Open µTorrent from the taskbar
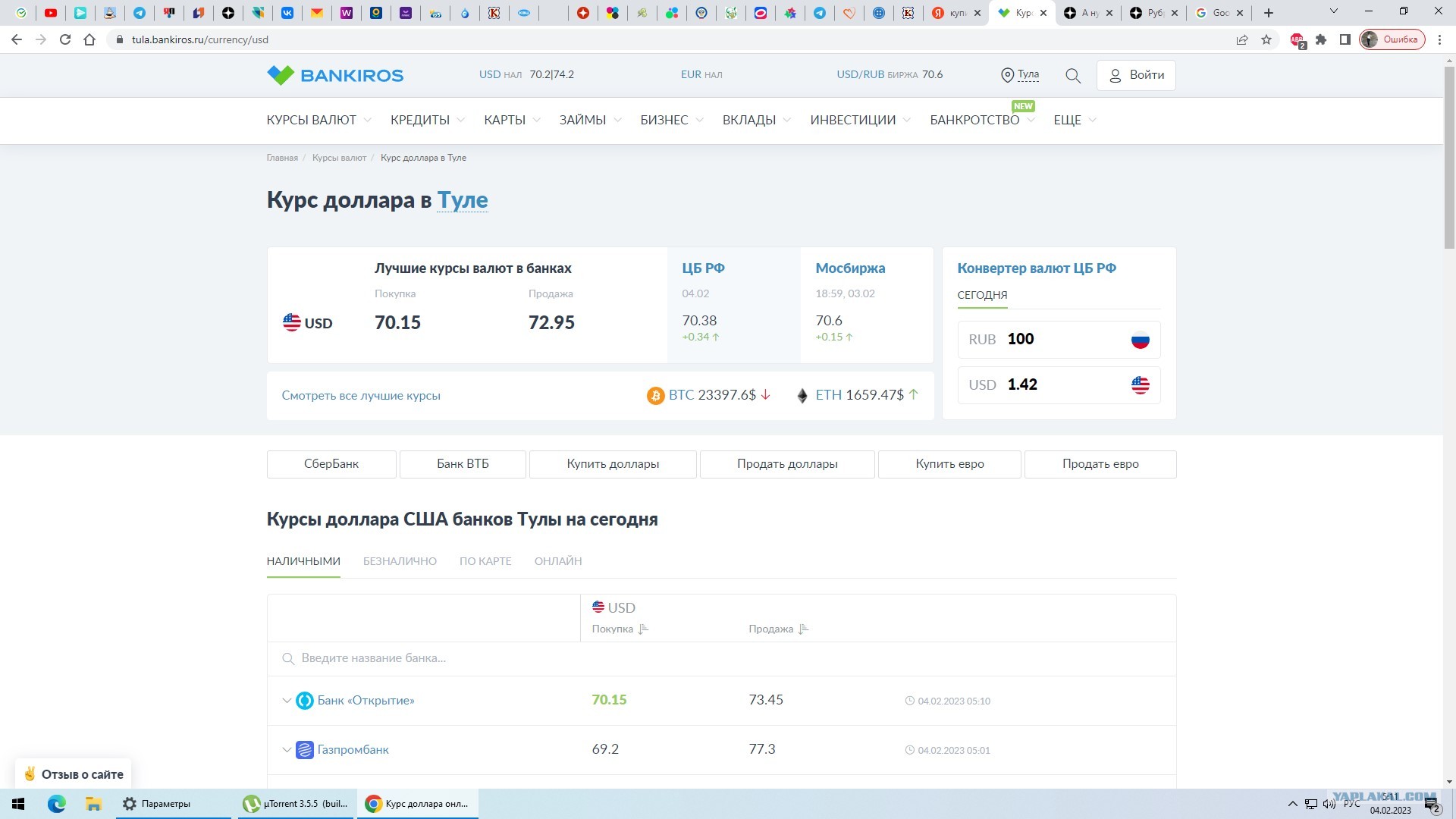Screen dimensions: 1456x819 coord(297,804)
